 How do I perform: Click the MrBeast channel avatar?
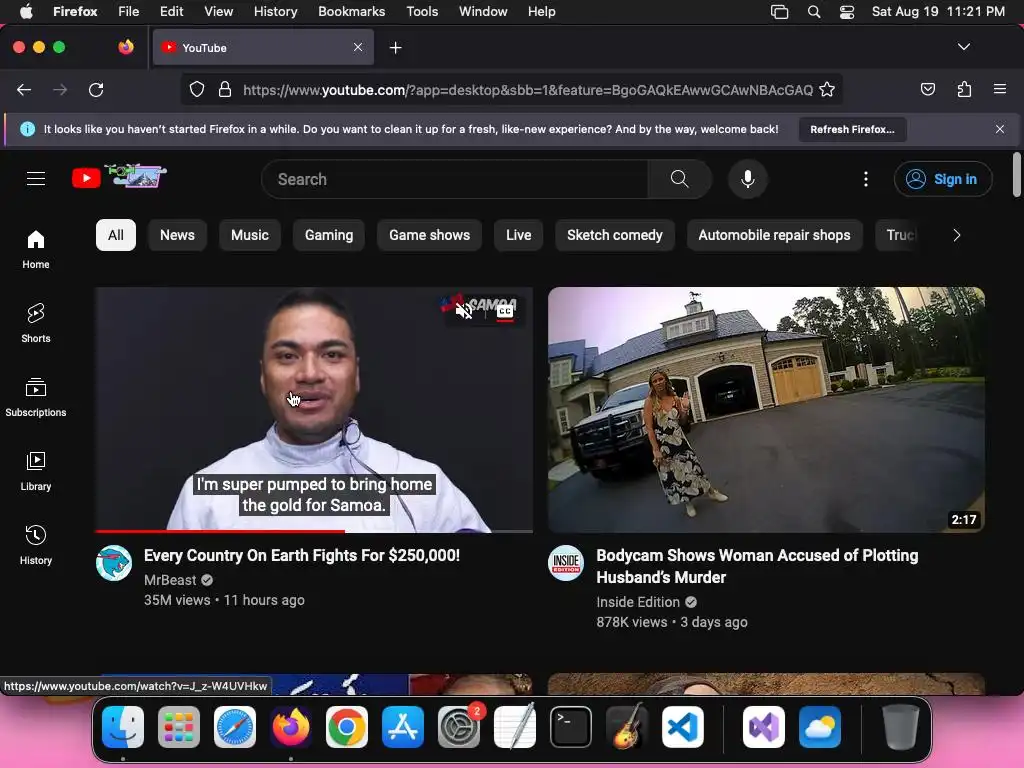pyautogui.click(x=114, y=563)
